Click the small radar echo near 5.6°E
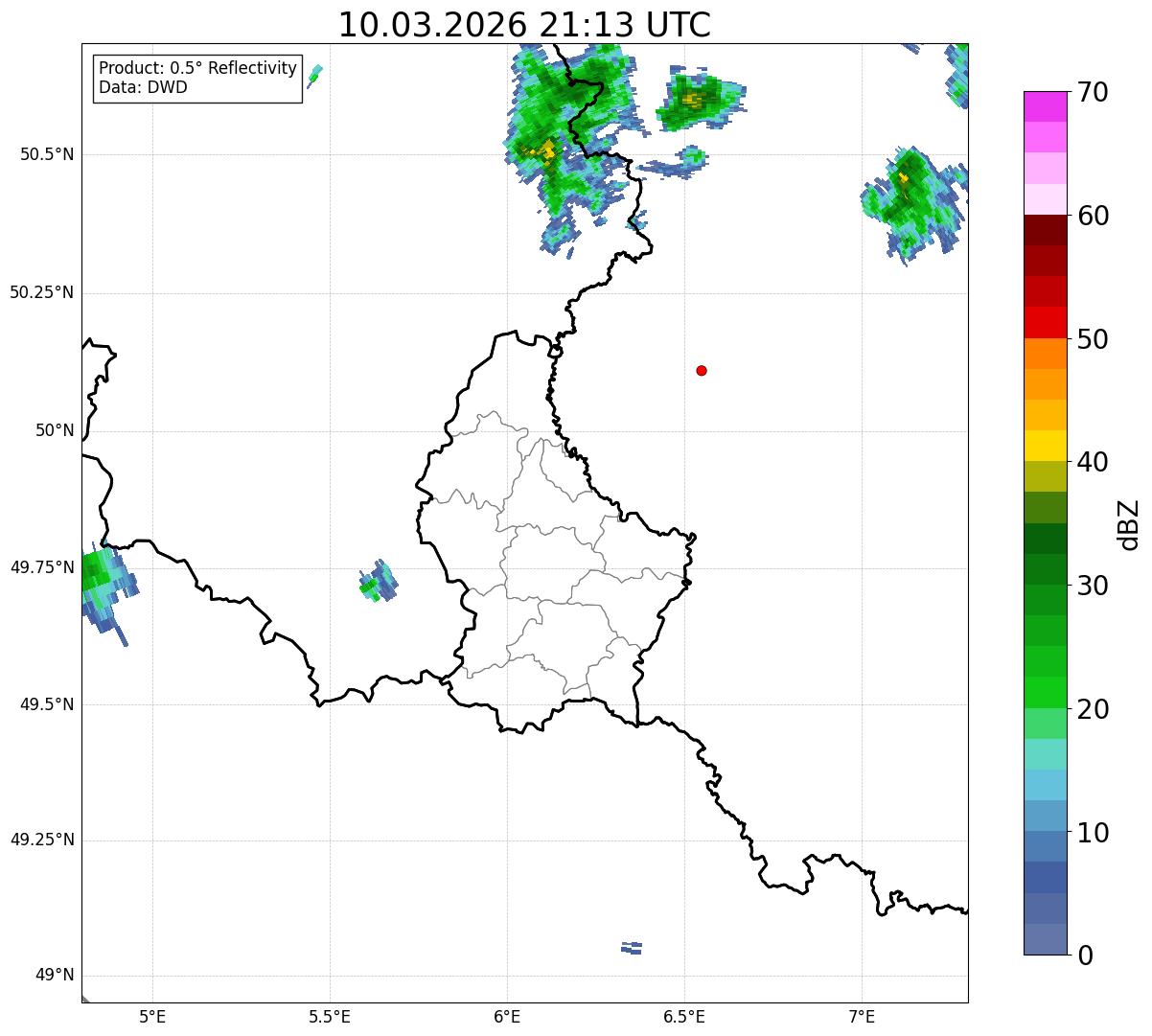Screen dimensions: 1152x1036 (378, 581)
